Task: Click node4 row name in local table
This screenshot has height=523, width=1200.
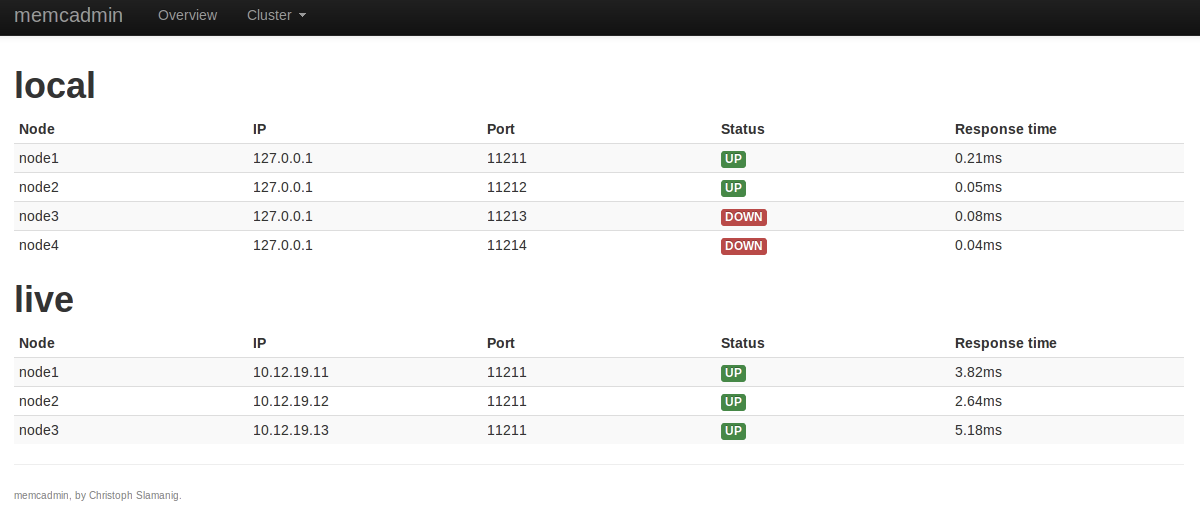Action: 39,245
